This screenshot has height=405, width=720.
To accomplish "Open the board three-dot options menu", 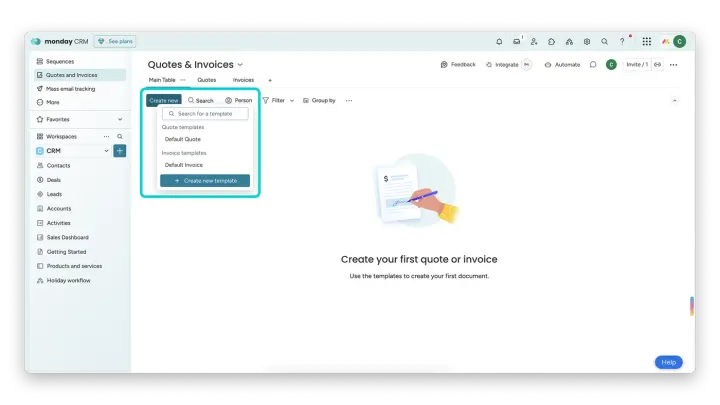I will pyautogui.click(x=674, y=65).
